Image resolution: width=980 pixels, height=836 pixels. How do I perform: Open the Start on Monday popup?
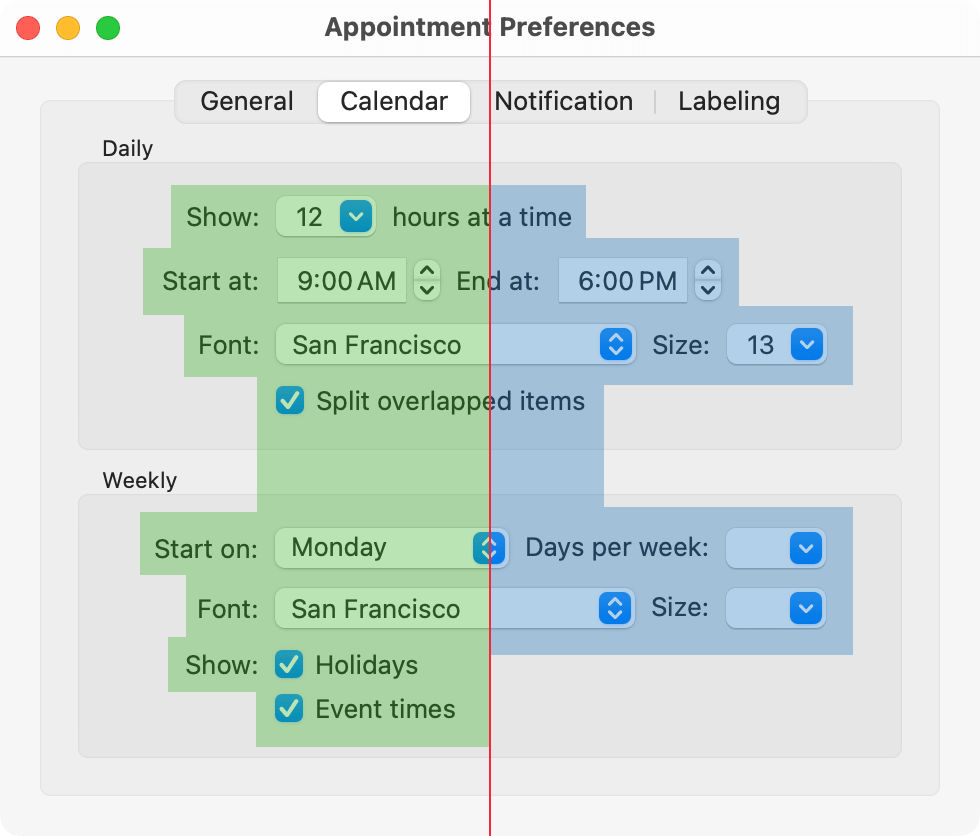[391, 548]
